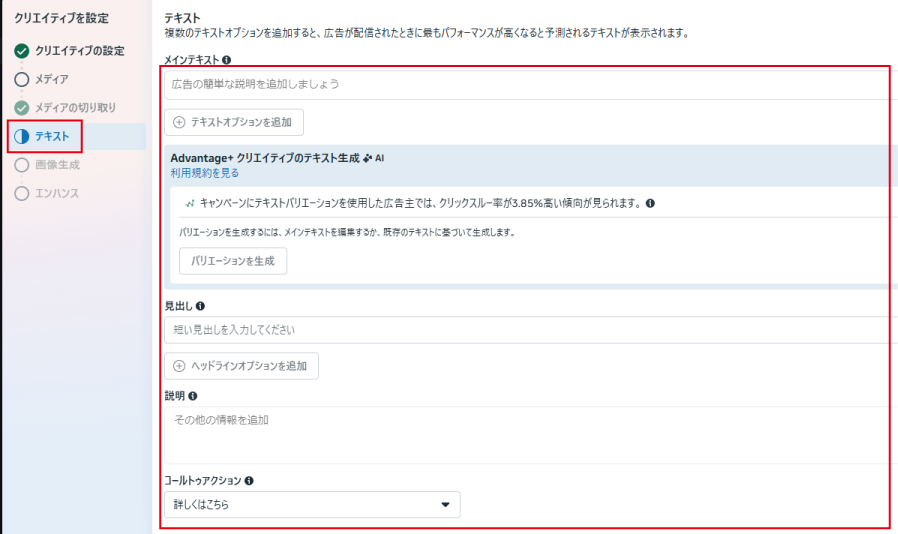
Task: Click info icon after the 3.85% click-through text
Action: tap(650, 203)
